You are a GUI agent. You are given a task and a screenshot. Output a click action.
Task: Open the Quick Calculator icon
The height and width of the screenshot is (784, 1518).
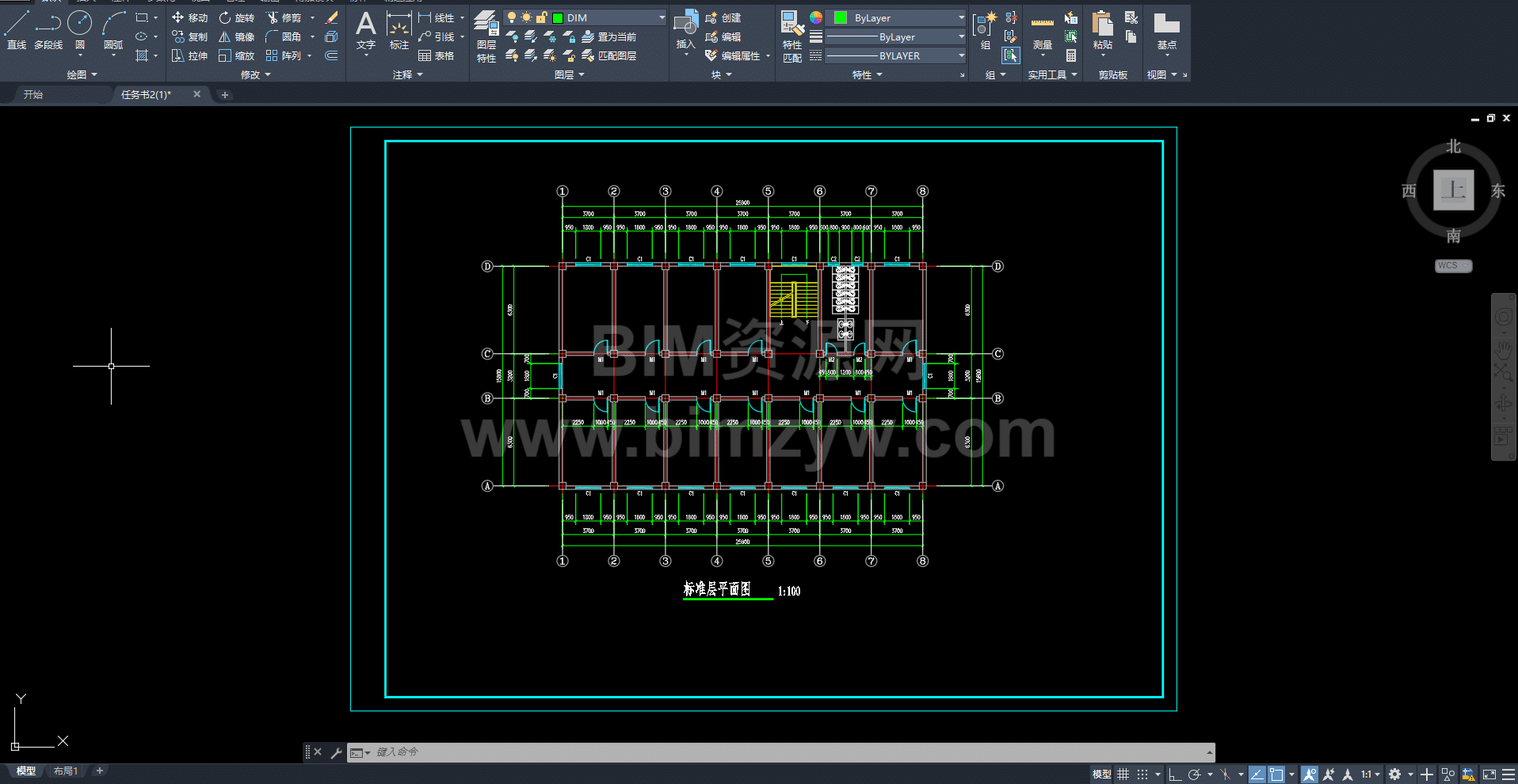(x=1071, y=55)
